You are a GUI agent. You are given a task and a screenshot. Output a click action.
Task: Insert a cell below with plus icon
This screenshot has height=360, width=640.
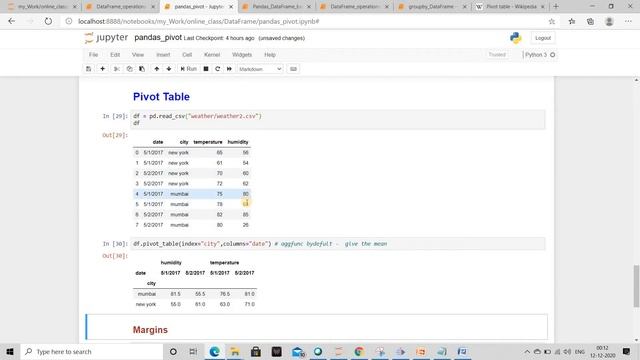(x=102, y=69)
